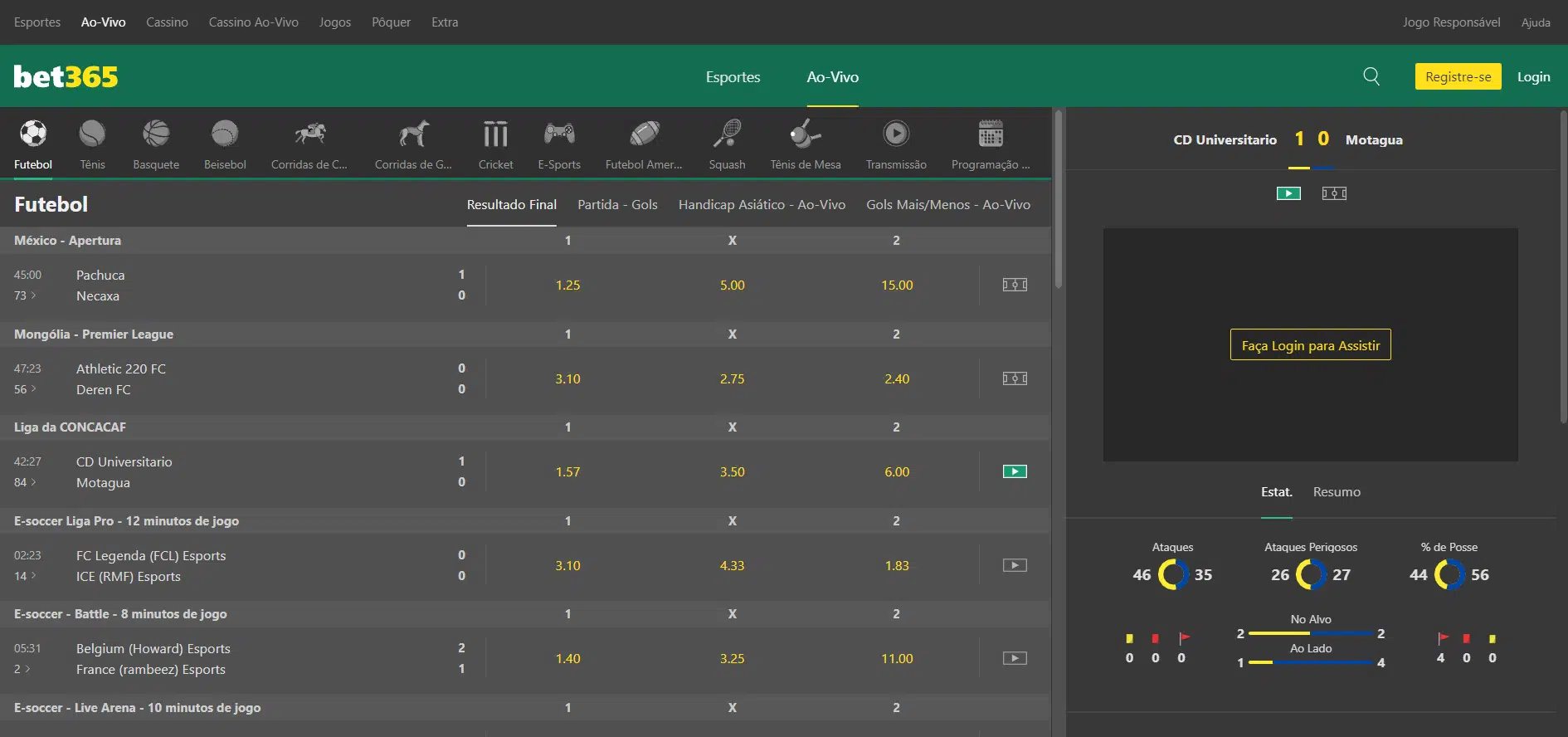This screenshot has height=737, width=1568.
Task: Select France (rambeez) Esports odds 11.00
Action: pyautogui.click(x=897, y=658)
